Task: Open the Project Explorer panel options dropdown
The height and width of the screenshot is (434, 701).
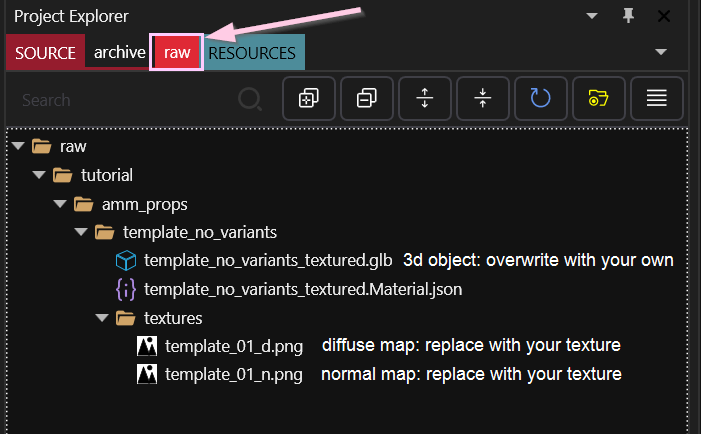Action: pyautogui.click(x=593, y=16)
